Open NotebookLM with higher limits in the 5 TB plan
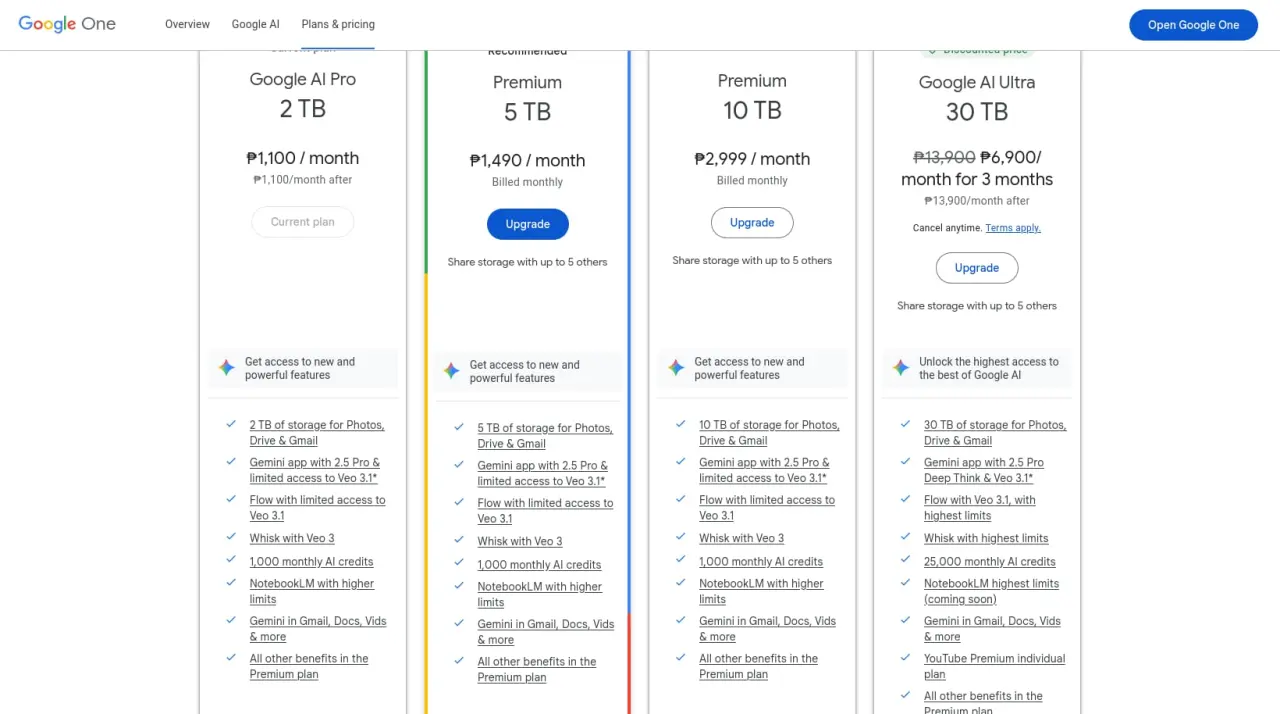Image resolution: width=1280 pixels, height=714 pixels. coord(540,594)
